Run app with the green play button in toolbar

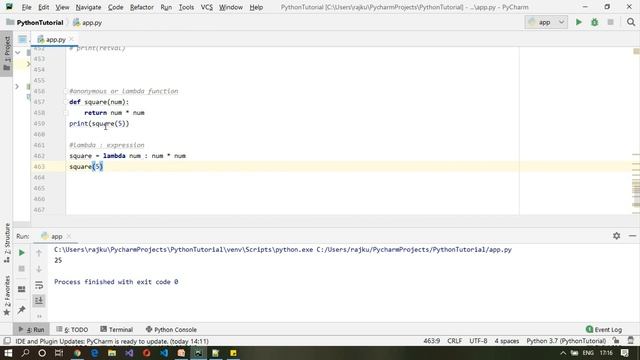[578, 22]
